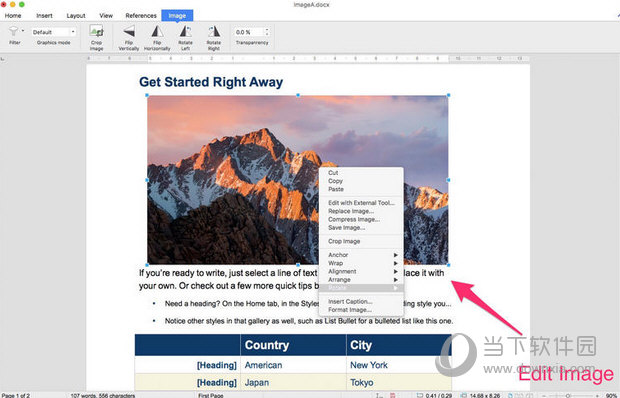Flip the image vertically
The image size is (620, 398).
[x=129, y=37]
